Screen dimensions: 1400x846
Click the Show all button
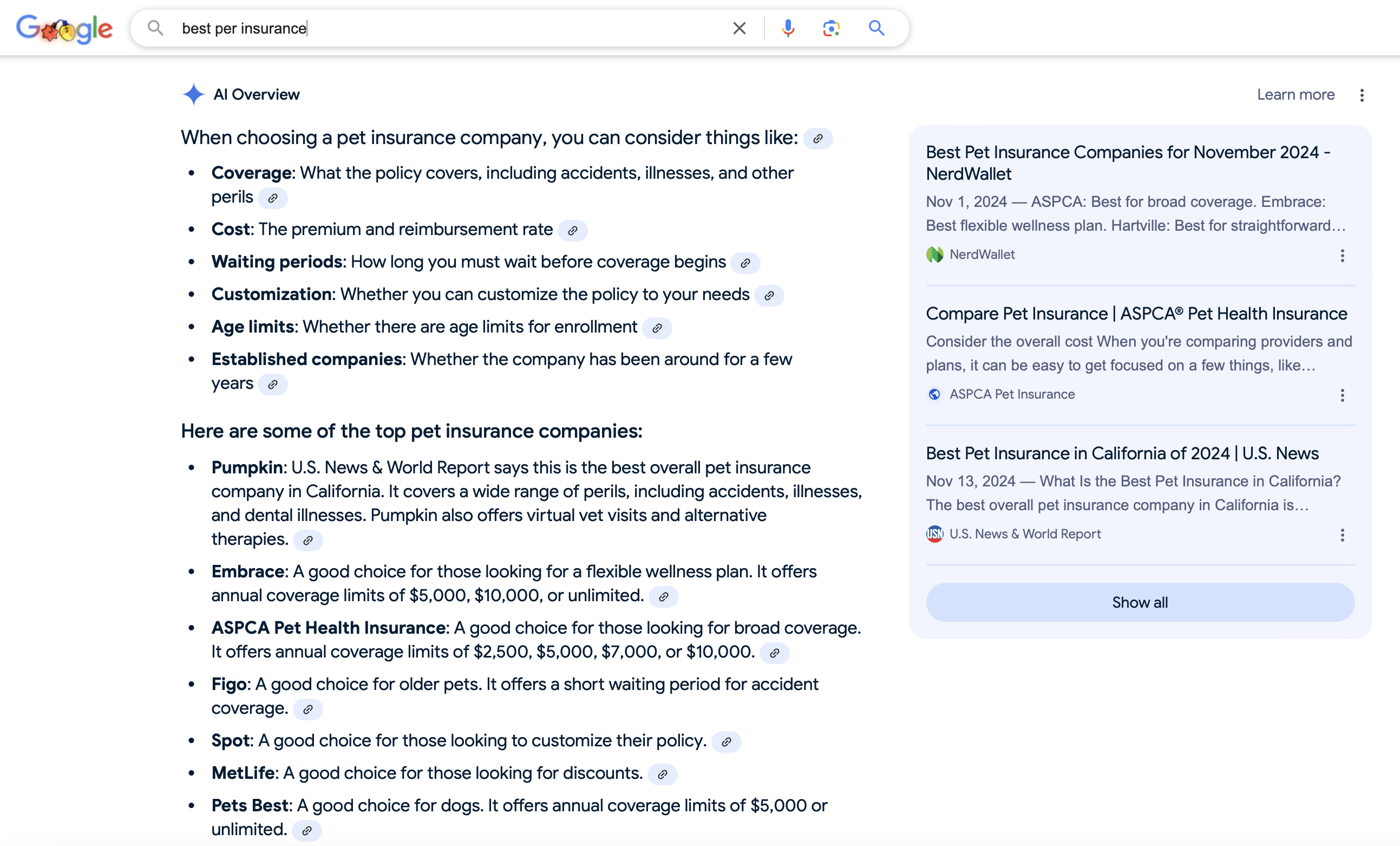[1139, 602]
